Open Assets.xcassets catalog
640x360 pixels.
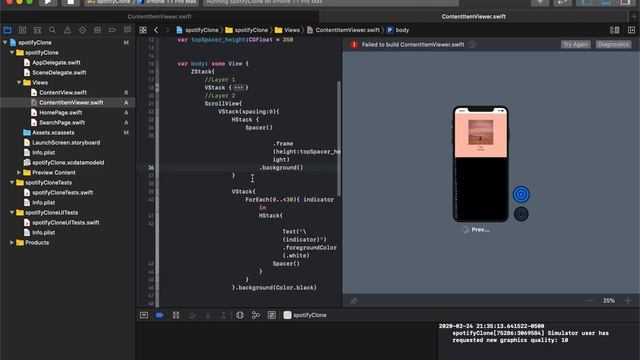[53, 133]
